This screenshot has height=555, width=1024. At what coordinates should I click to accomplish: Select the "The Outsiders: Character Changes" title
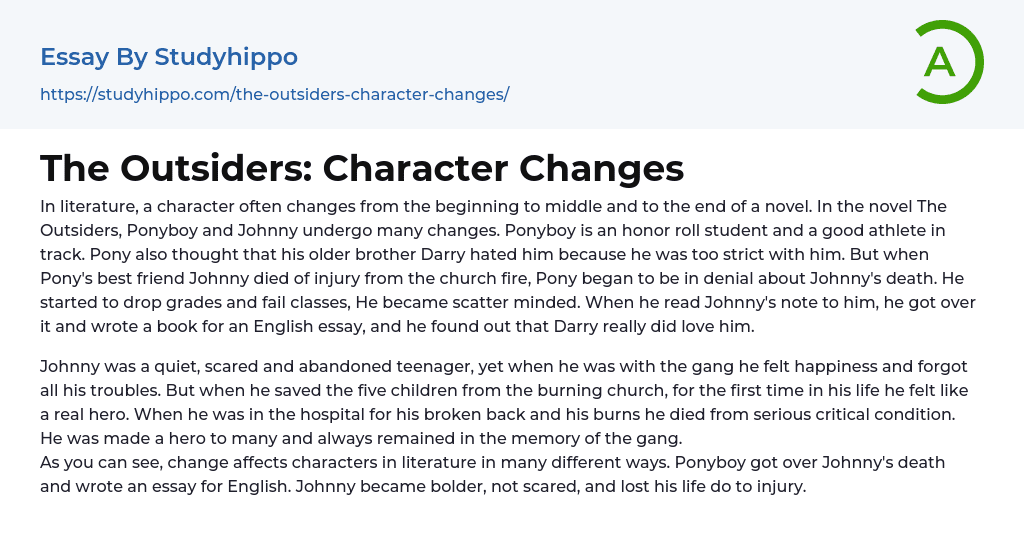[362, 168]
